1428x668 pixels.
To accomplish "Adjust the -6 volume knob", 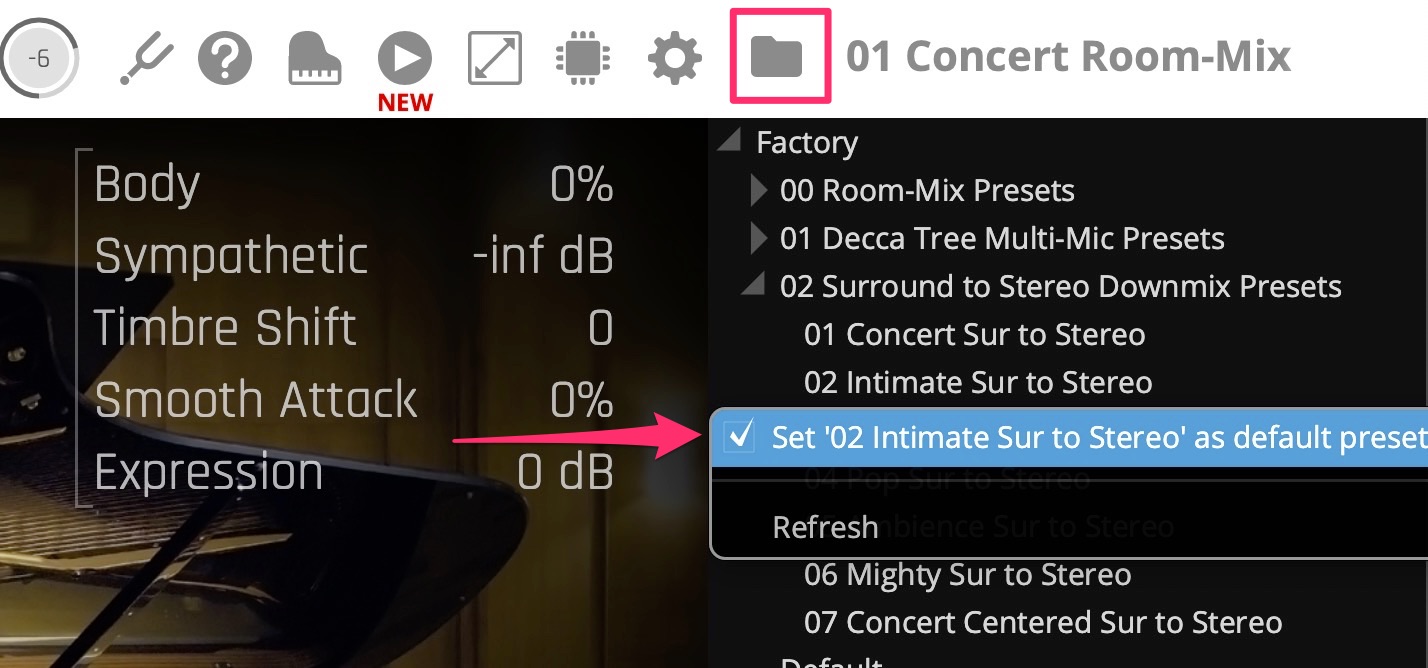I will point(39,58).
